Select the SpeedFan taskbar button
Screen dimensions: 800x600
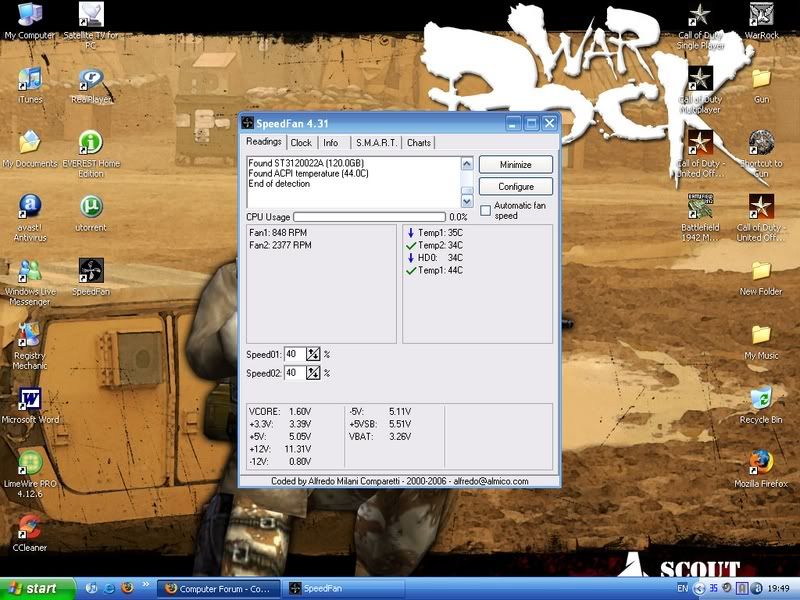(343, 588)
